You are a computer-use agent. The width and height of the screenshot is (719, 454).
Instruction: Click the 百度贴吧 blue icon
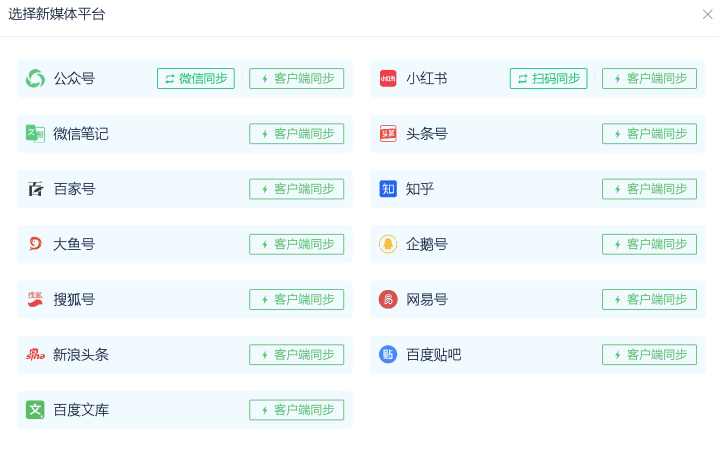(x=388, y=354)
